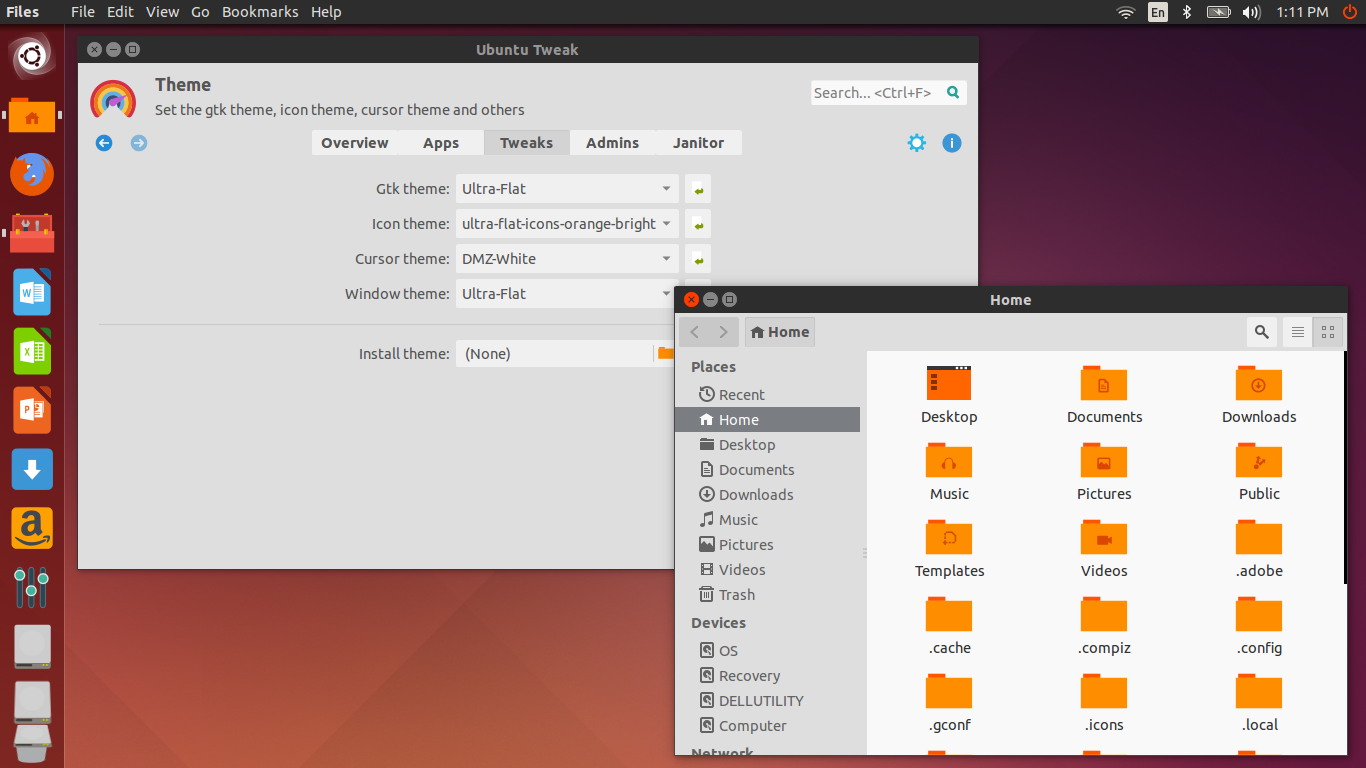The width and height of the screenshot is (1366, 768).
Task: Open the OS device in sidebar
Action: (x=767, y=651)
